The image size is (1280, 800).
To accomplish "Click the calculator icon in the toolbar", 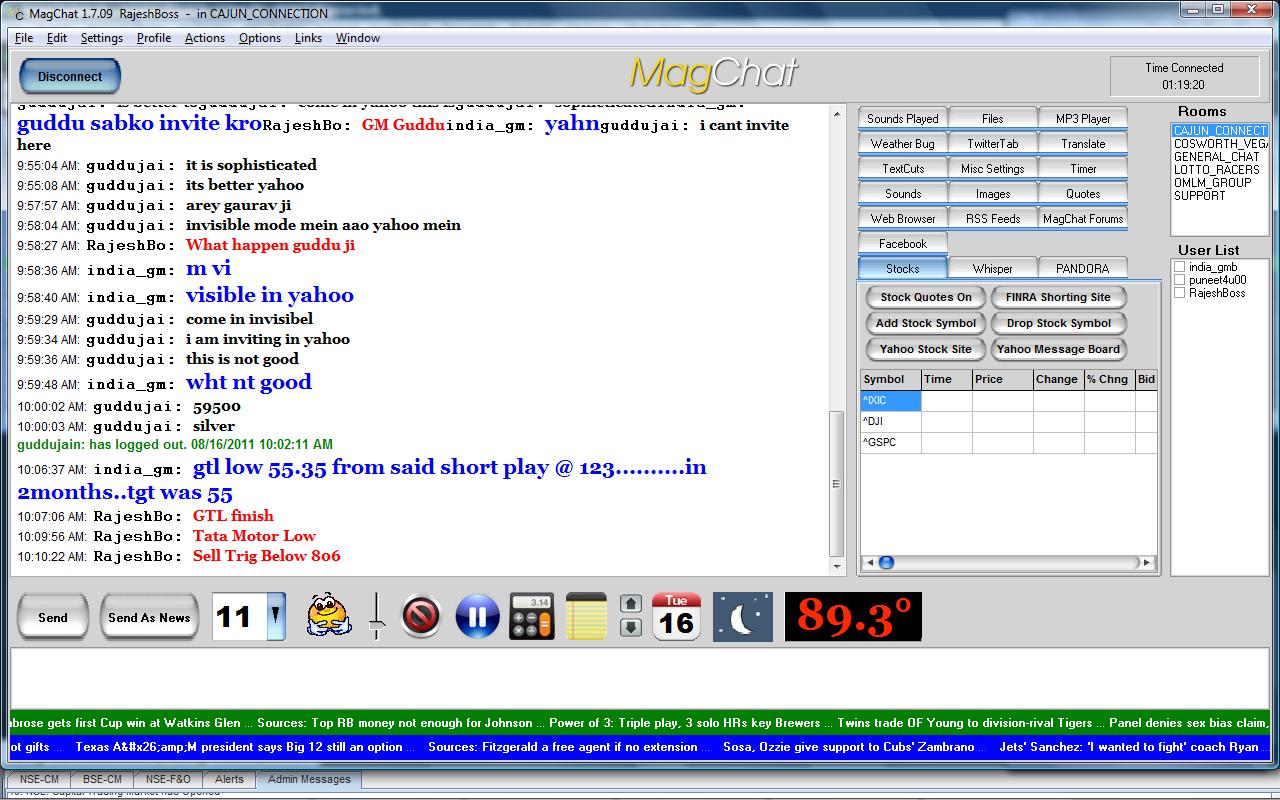I will (x=530, y=616).
